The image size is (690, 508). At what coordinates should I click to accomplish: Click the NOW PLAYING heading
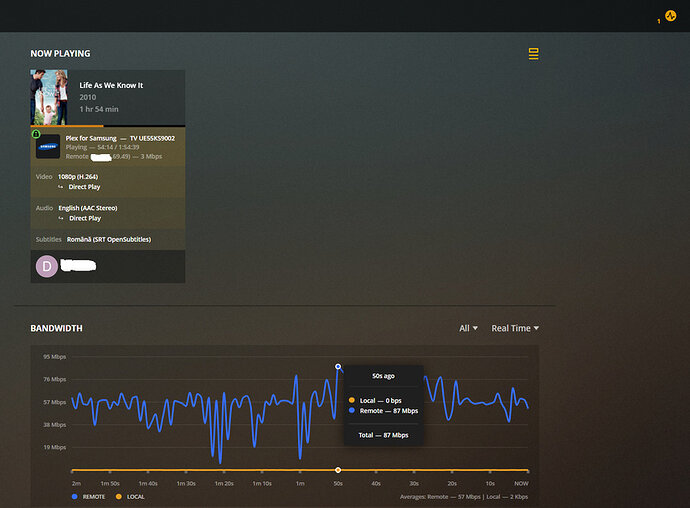tap(60, 54)
